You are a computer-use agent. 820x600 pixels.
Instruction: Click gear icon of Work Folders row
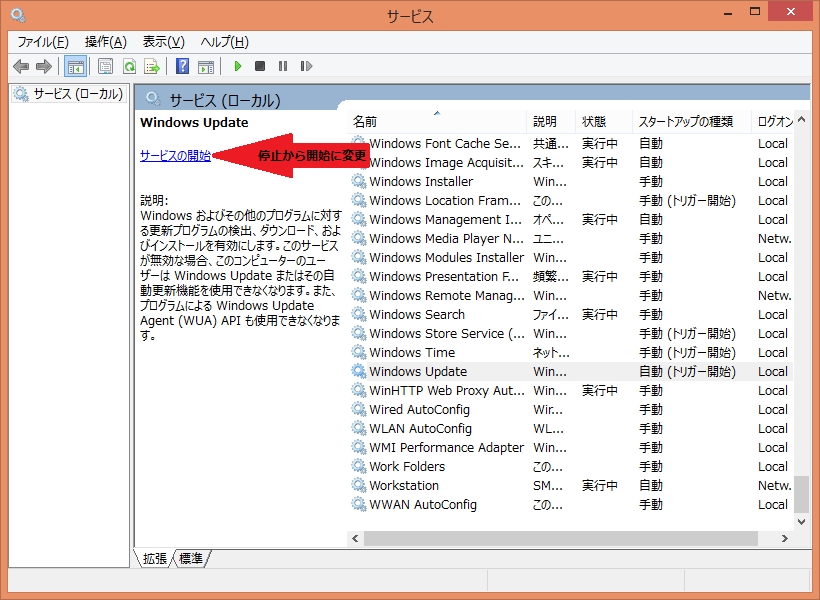(359, 466)
